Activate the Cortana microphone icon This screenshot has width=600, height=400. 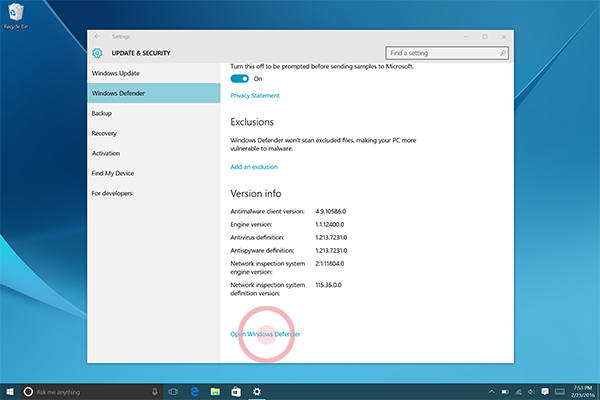(x=155, y=392)
